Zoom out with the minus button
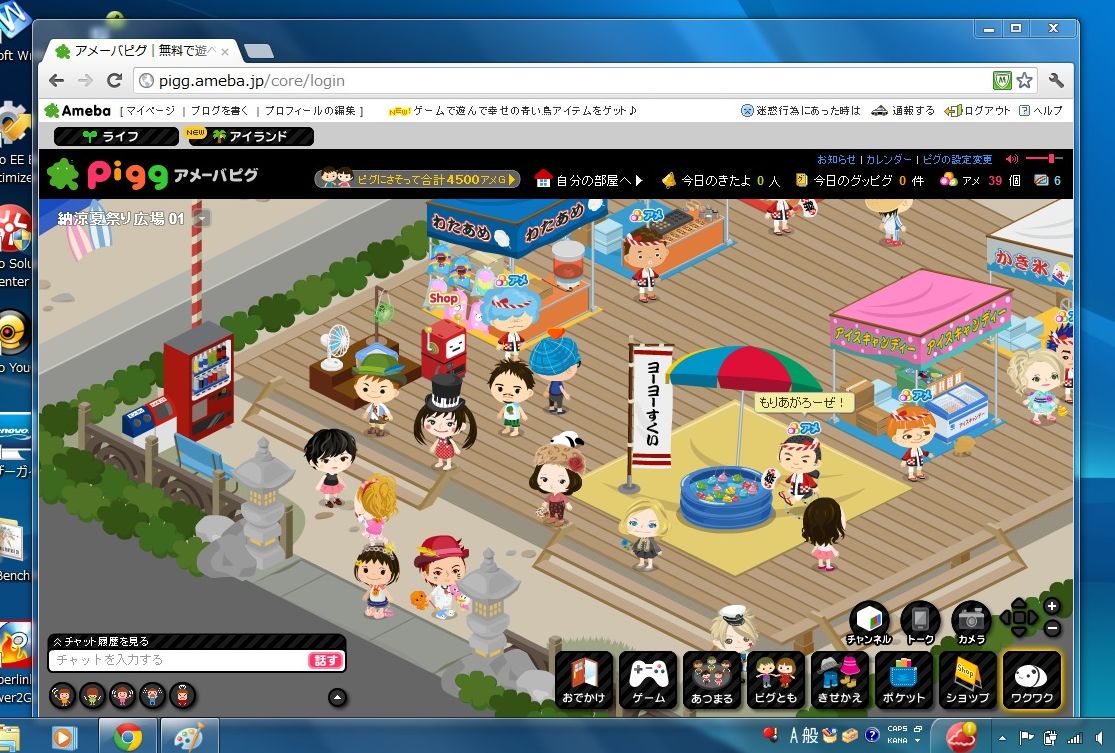Viewport: 1115px width, 753px height. click(1052, 629)
